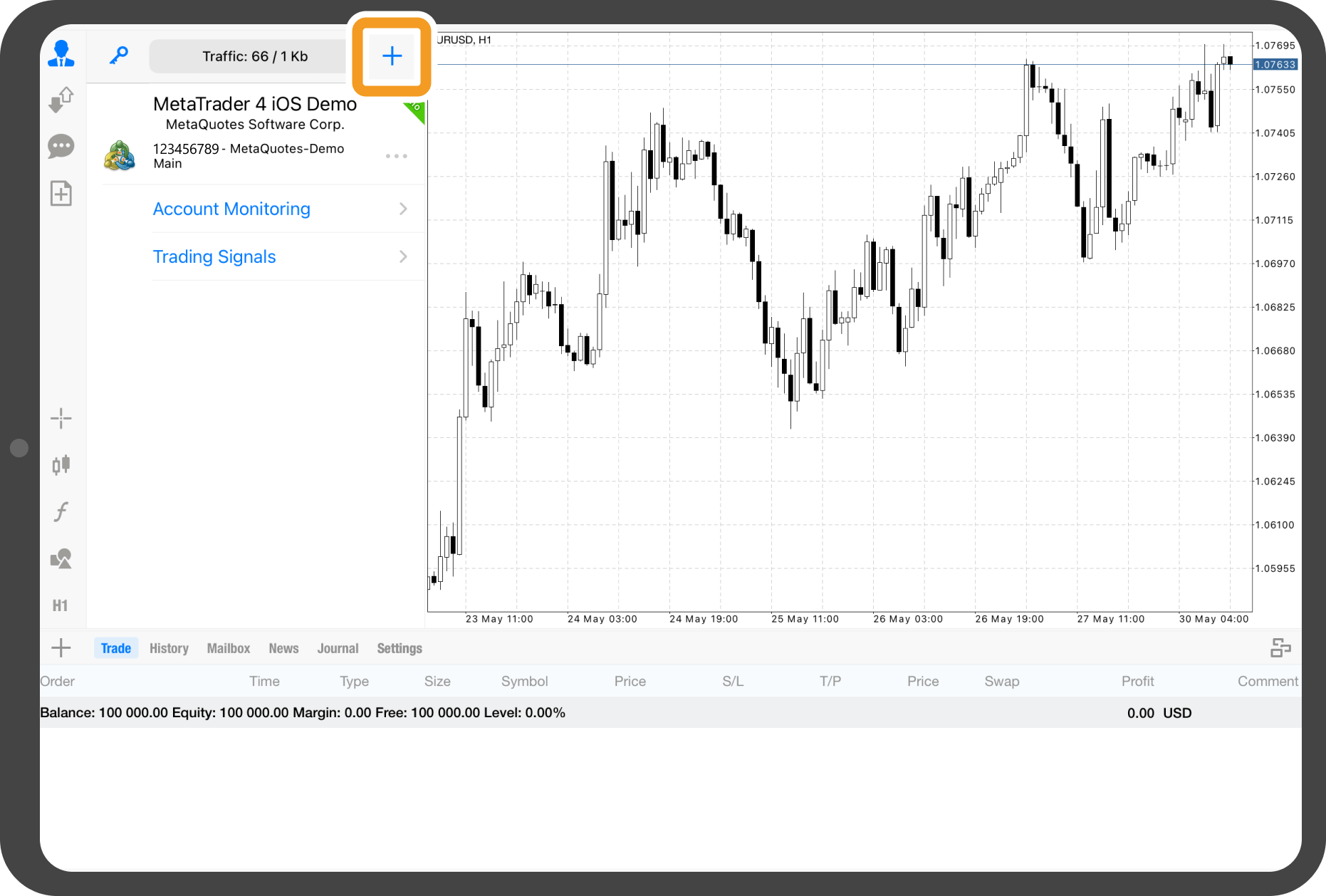
Task: Open the account three-dots options menu
Action: [x=396, y=156]
